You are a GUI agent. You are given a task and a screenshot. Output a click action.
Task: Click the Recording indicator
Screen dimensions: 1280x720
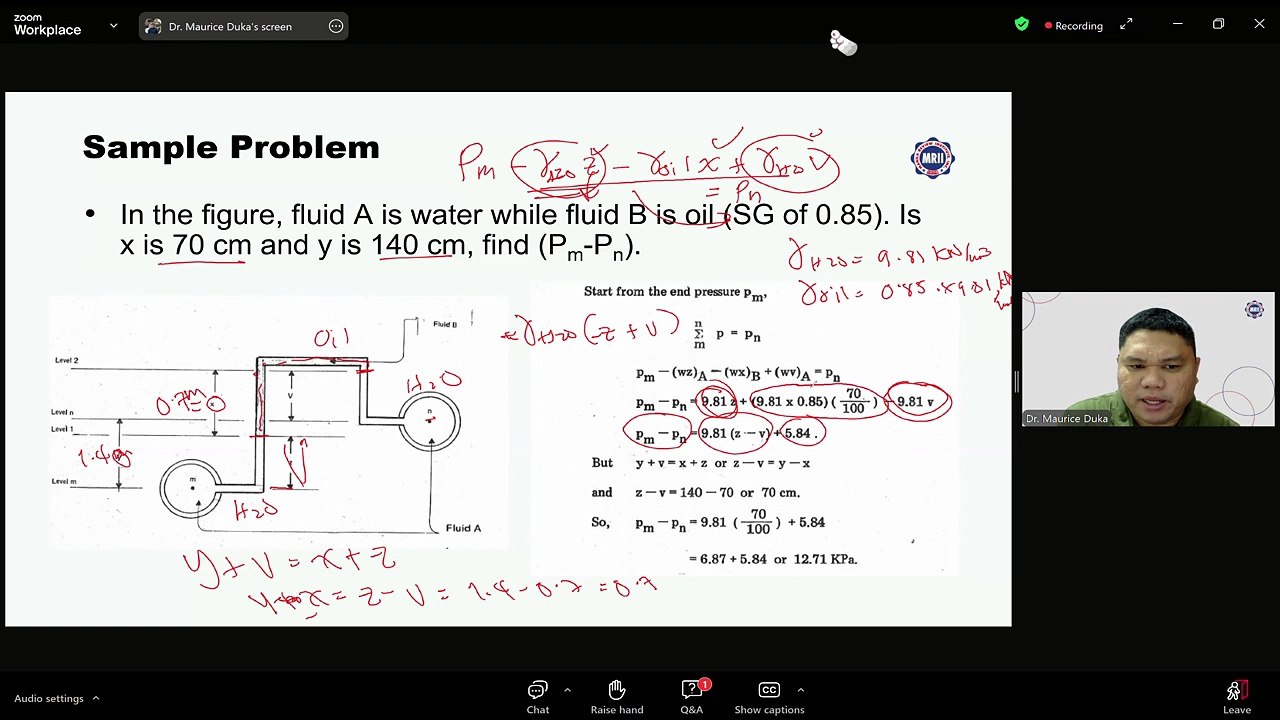click(1073, 26)
